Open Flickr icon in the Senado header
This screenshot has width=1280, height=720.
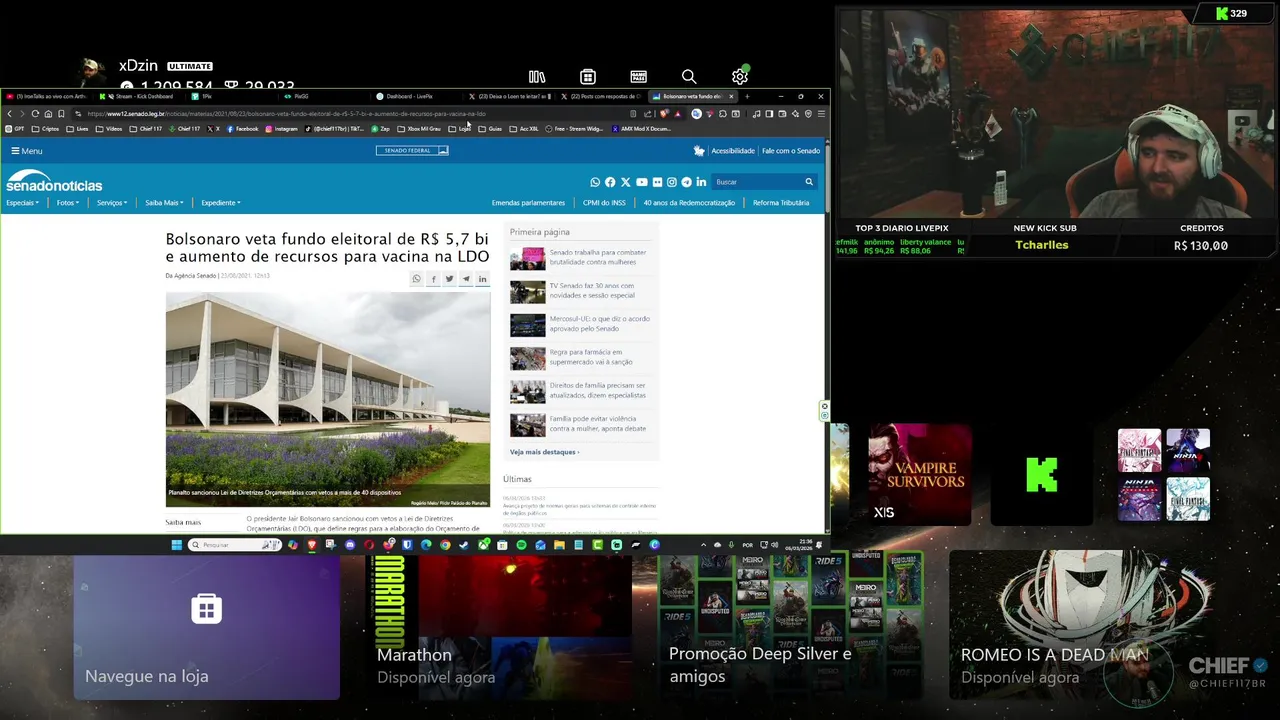coord(656,182)
